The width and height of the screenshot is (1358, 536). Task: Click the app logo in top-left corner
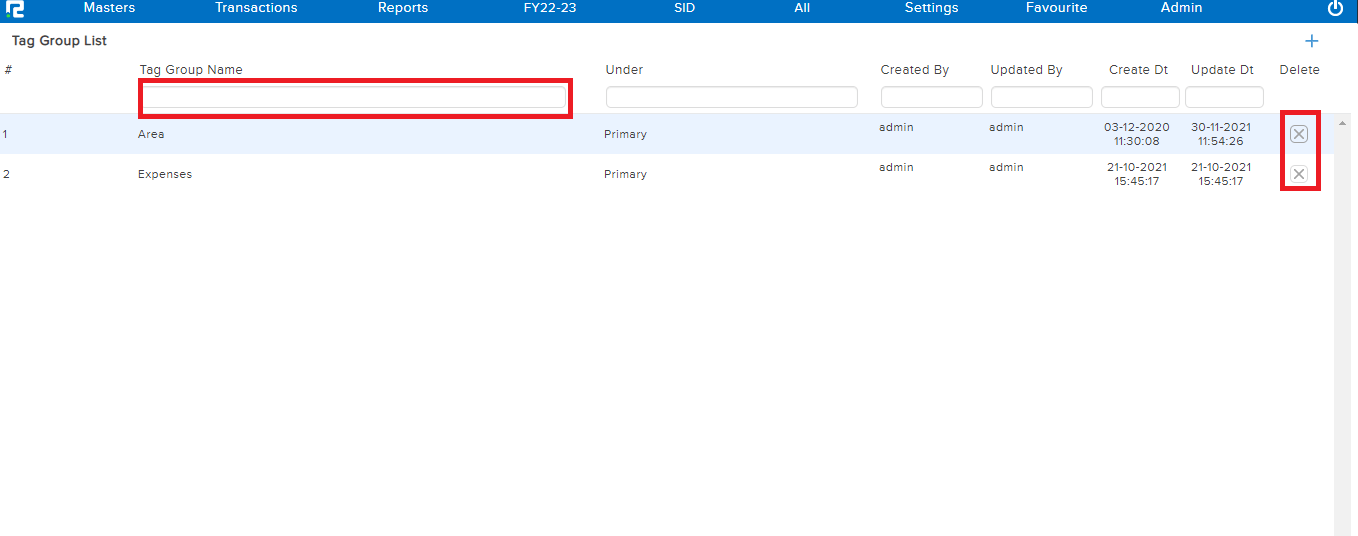click(x=15, y=9)
